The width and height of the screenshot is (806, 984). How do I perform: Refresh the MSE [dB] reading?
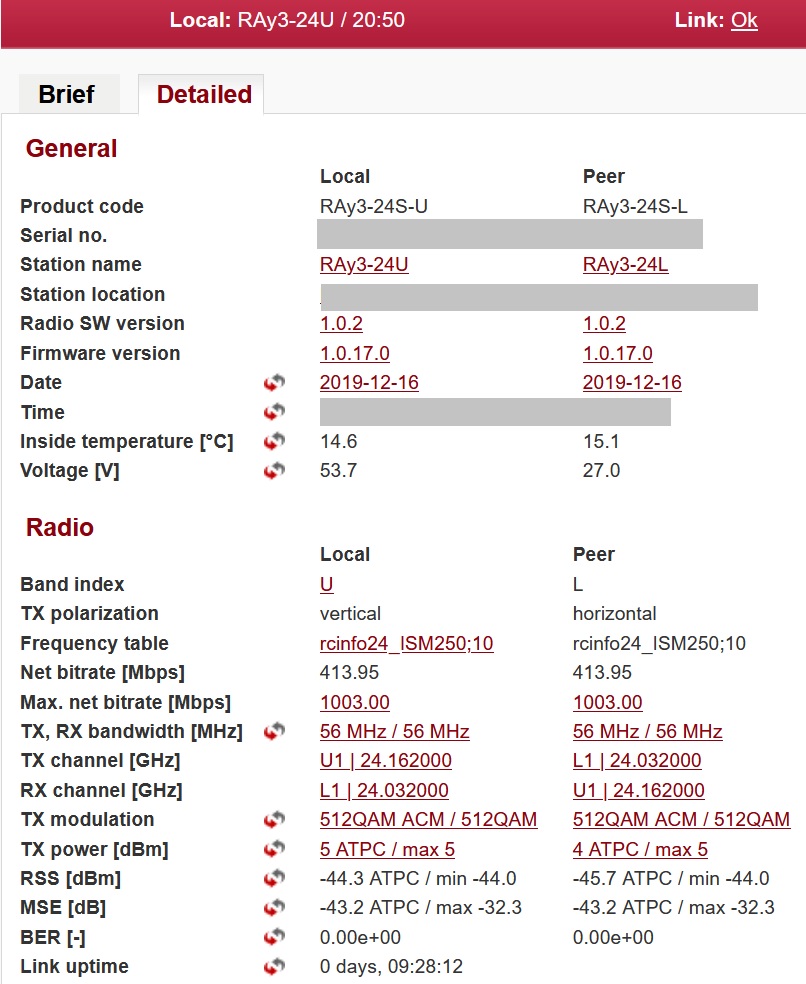point(274,908)
